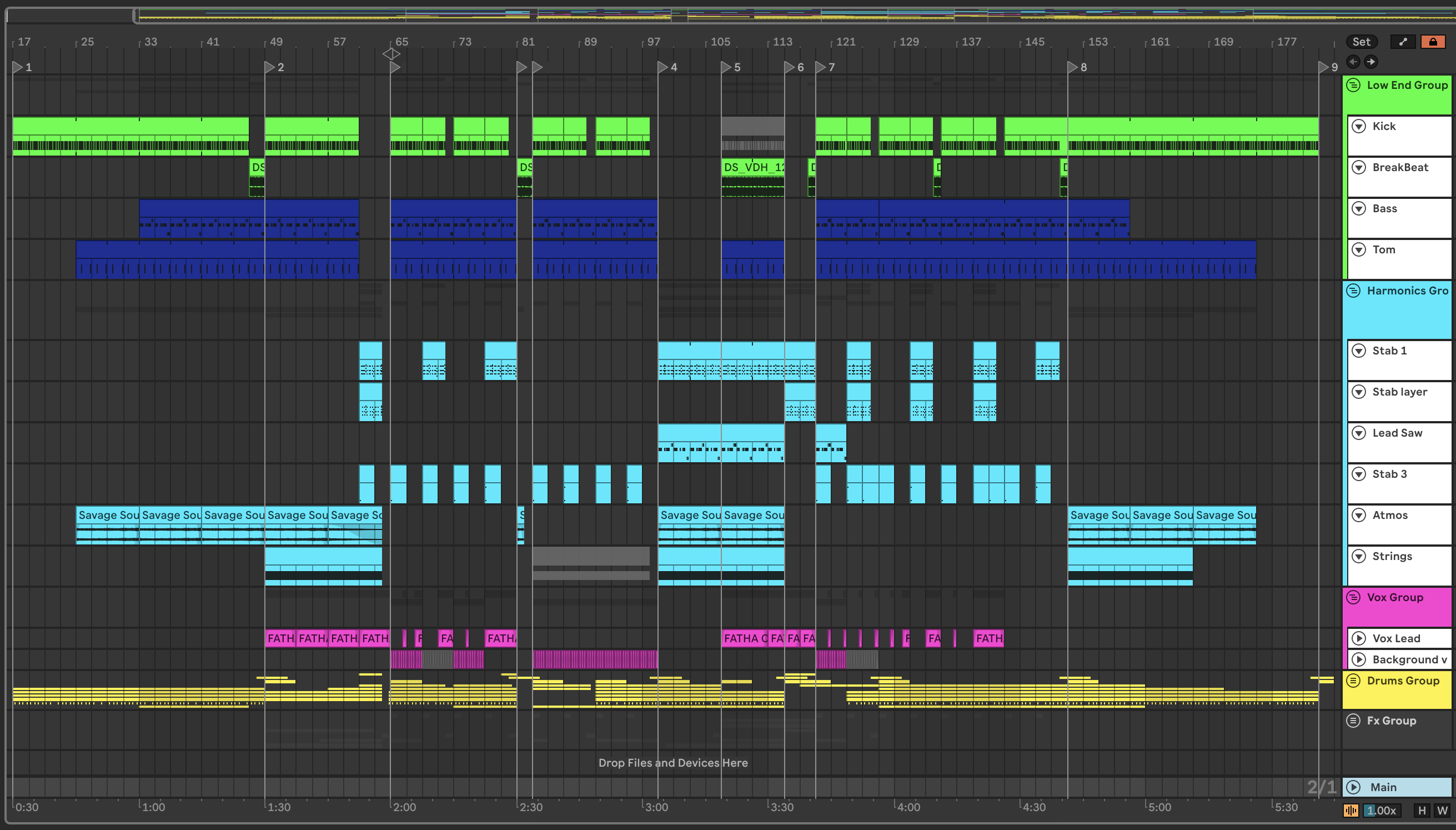Jump to the previous locator arrow

[x=1353, y=62]
